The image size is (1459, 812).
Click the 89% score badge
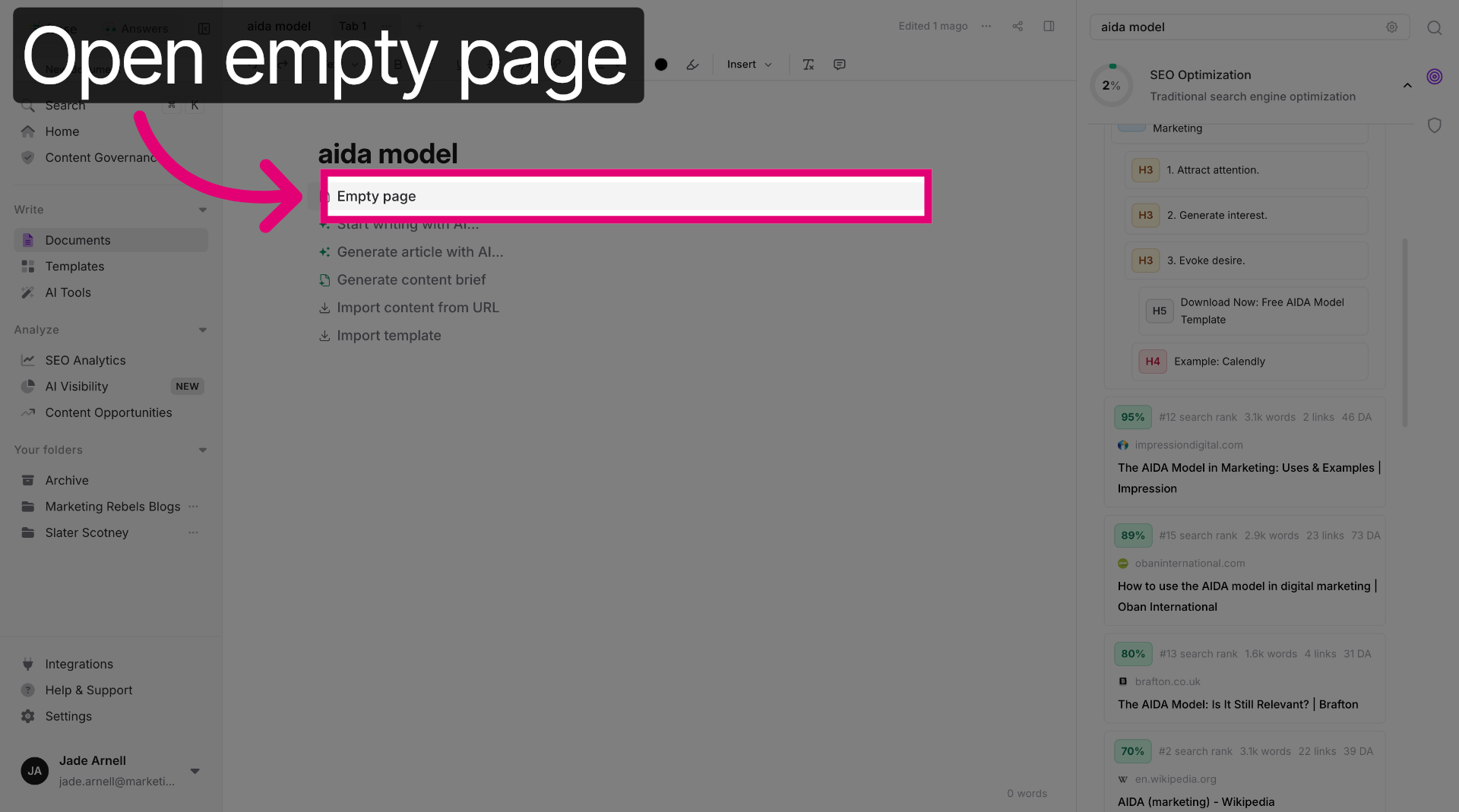click(1133, 536)
